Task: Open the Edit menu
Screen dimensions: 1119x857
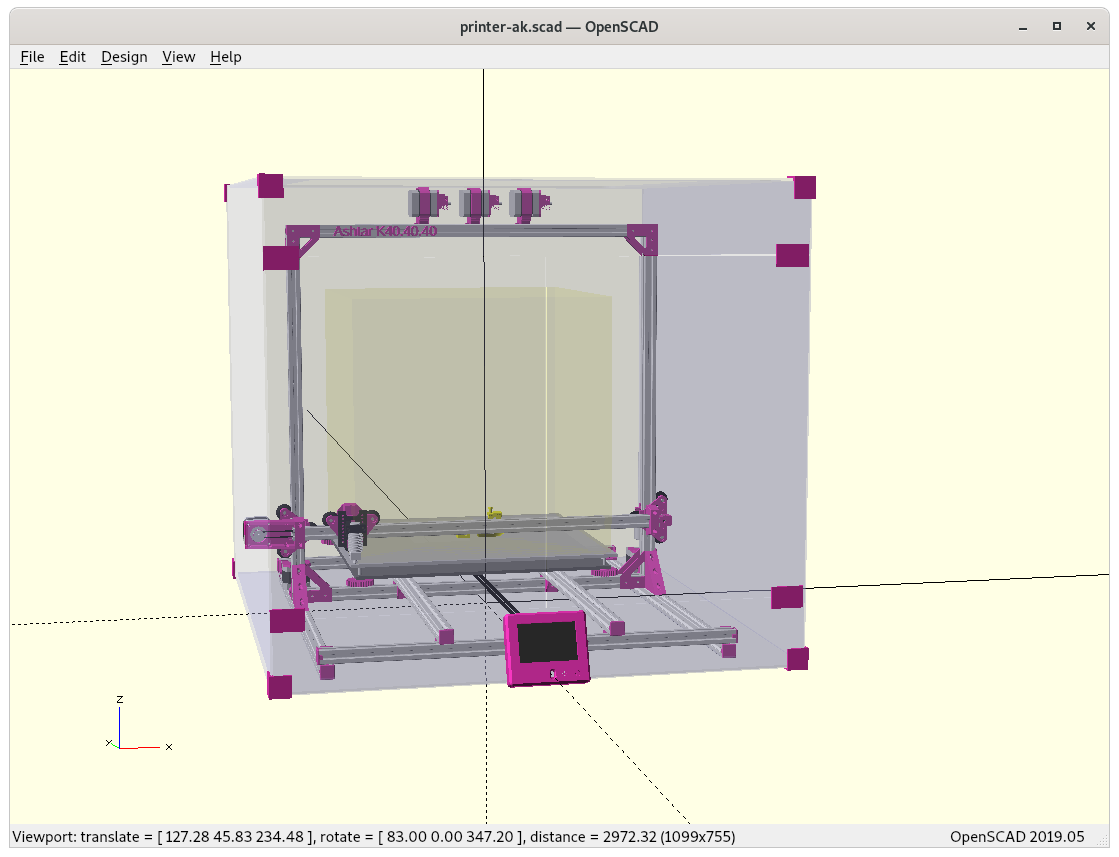Action: [x=72, y=57]
